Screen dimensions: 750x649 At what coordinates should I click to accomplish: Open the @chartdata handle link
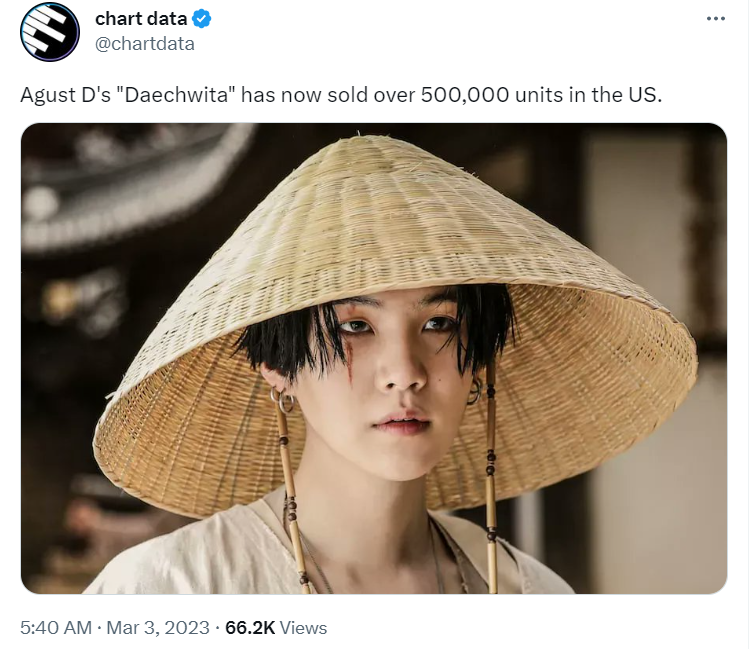click(x=144, y=44)
